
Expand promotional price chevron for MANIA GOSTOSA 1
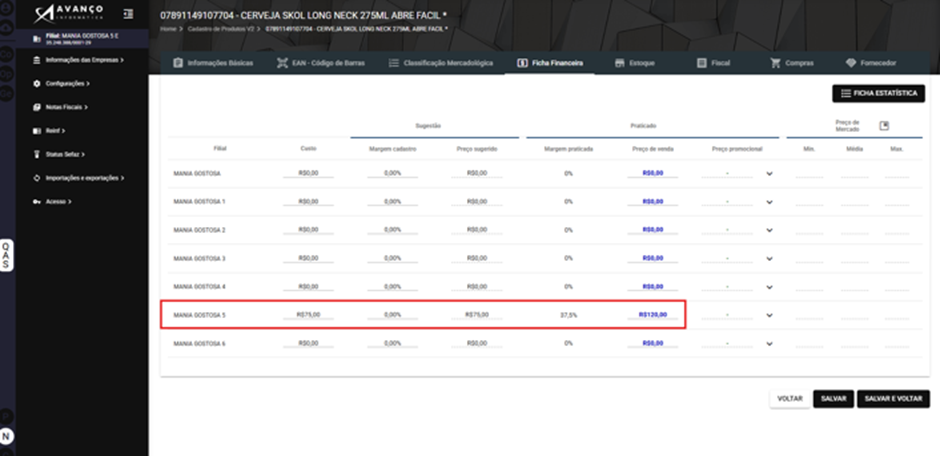tap(769, 202)
